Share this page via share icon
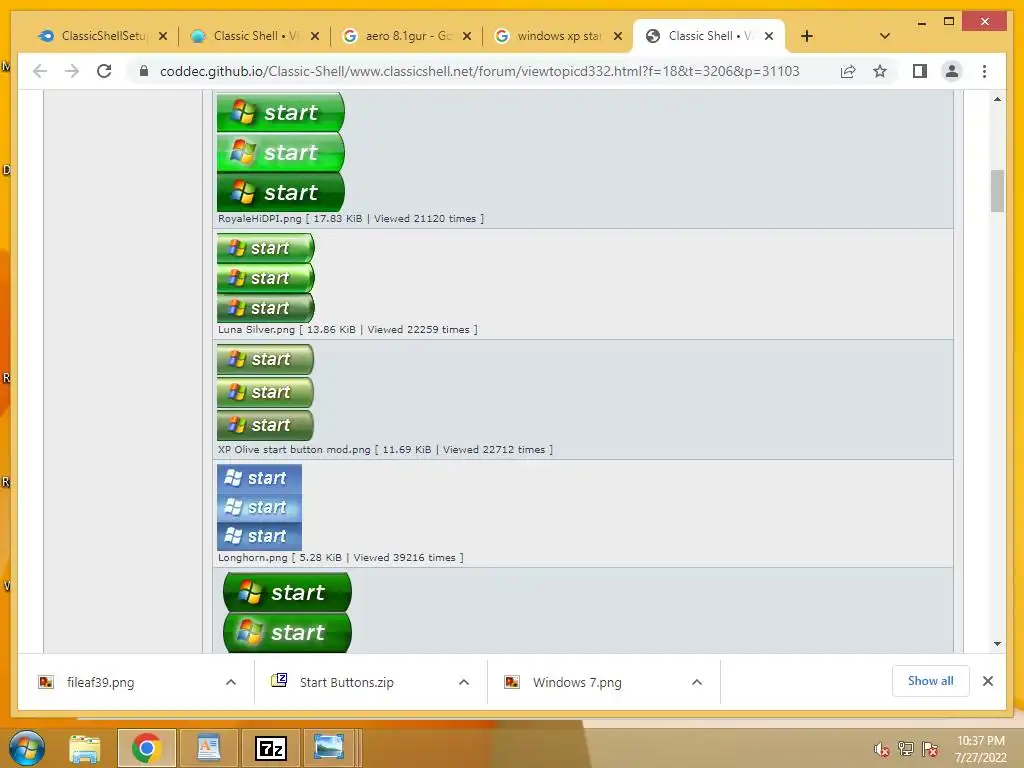This screenshot has height=768, width=1024. tap(848, 71)
